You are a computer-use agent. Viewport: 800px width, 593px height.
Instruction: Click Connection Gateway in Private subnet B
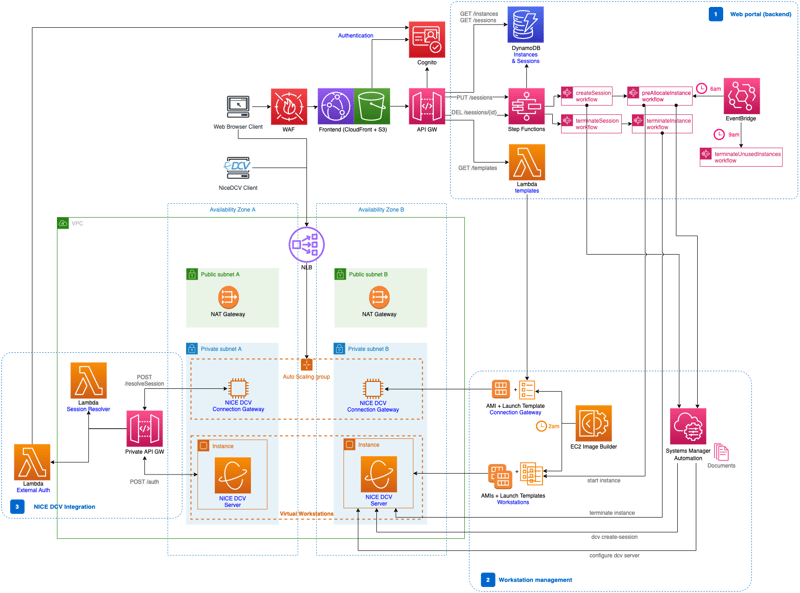(x=373, y=388)
